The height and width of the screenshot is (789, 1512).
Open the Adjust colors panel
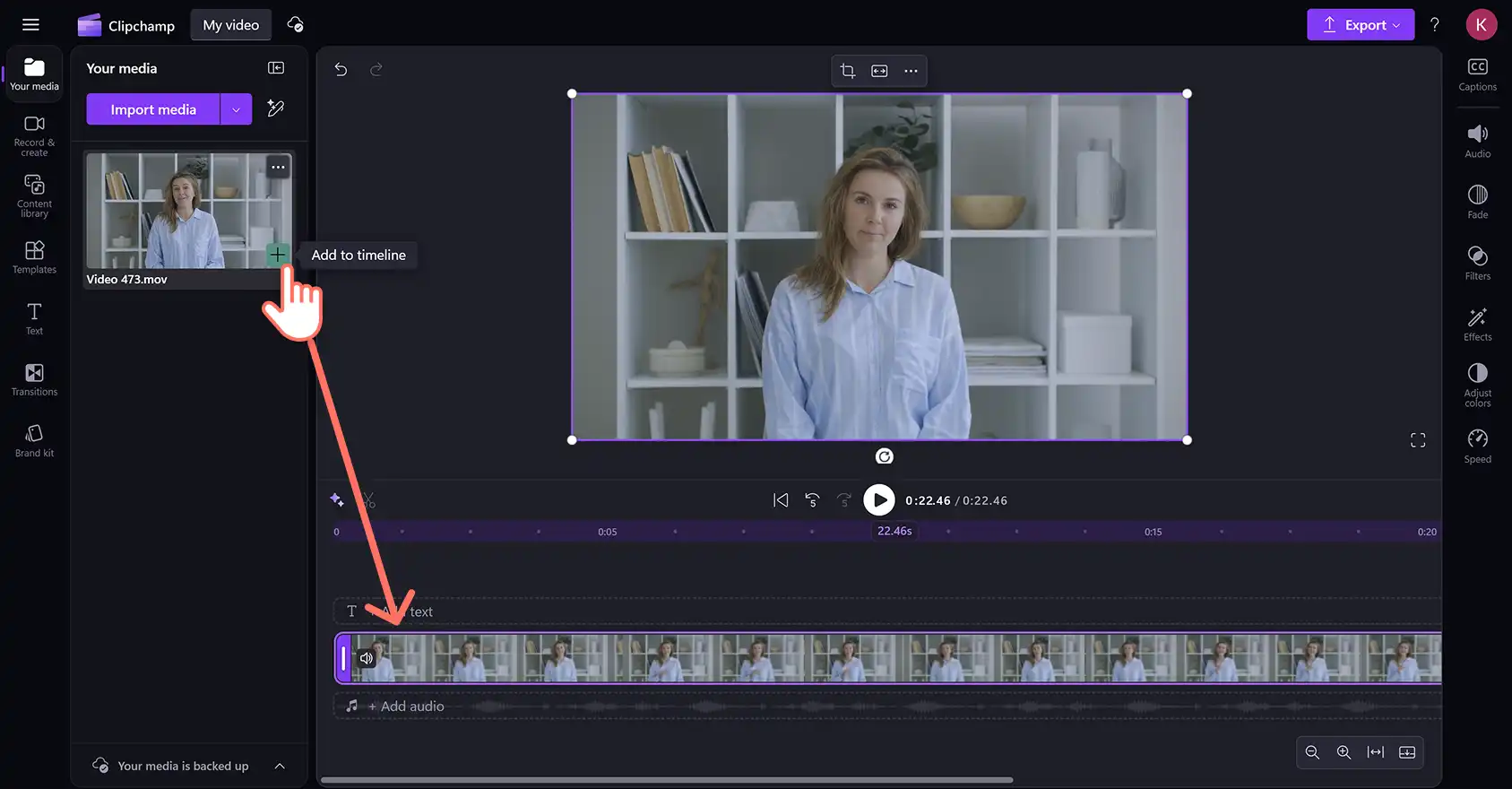1477,385
